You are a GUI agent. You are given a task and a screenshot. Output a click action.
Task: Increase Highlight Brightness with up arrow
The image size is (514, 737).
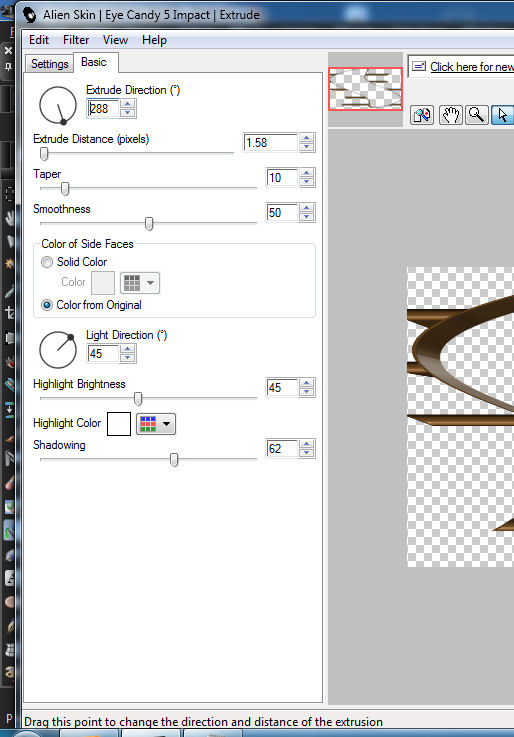coord(307,383)
